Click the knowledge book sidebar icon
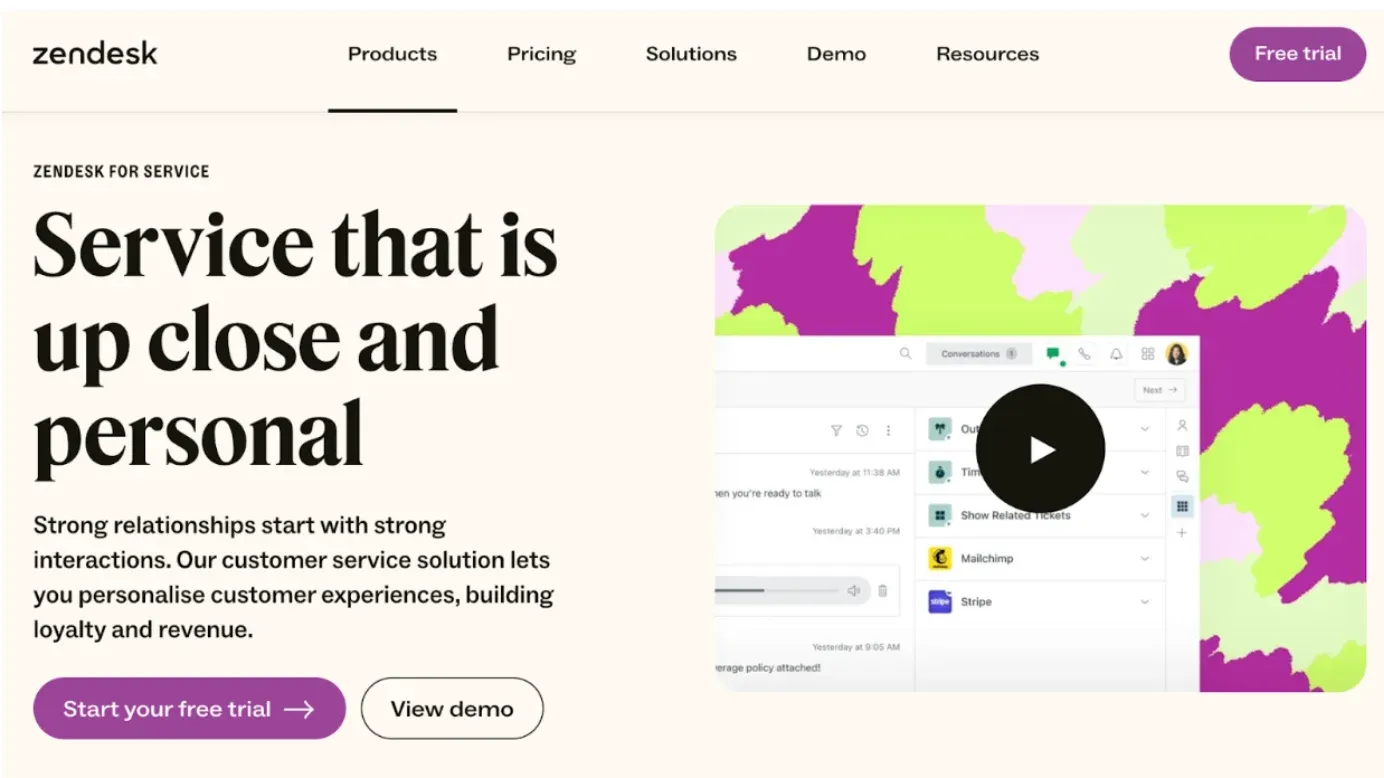1384x778 pixels. (x=1182, y=451)
